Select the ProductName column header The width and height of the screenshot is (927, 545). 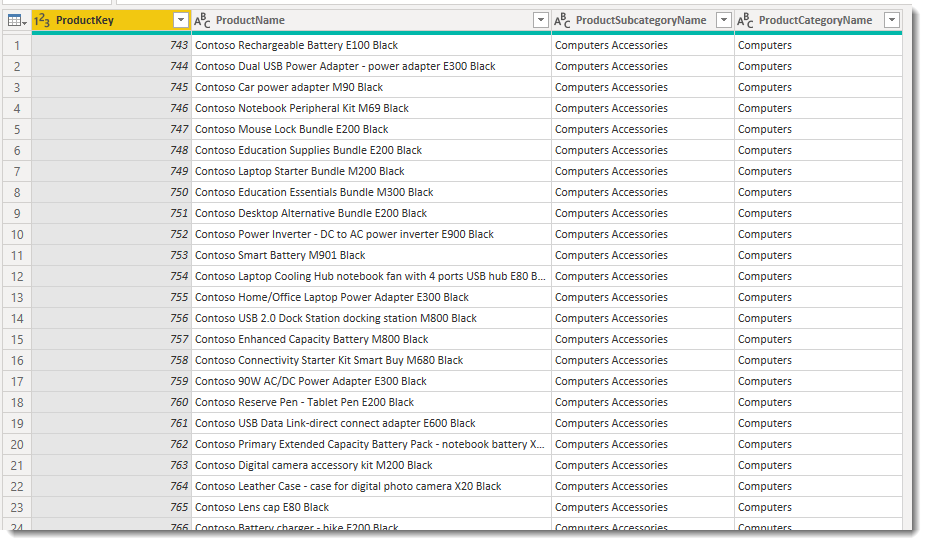point(371,21)
